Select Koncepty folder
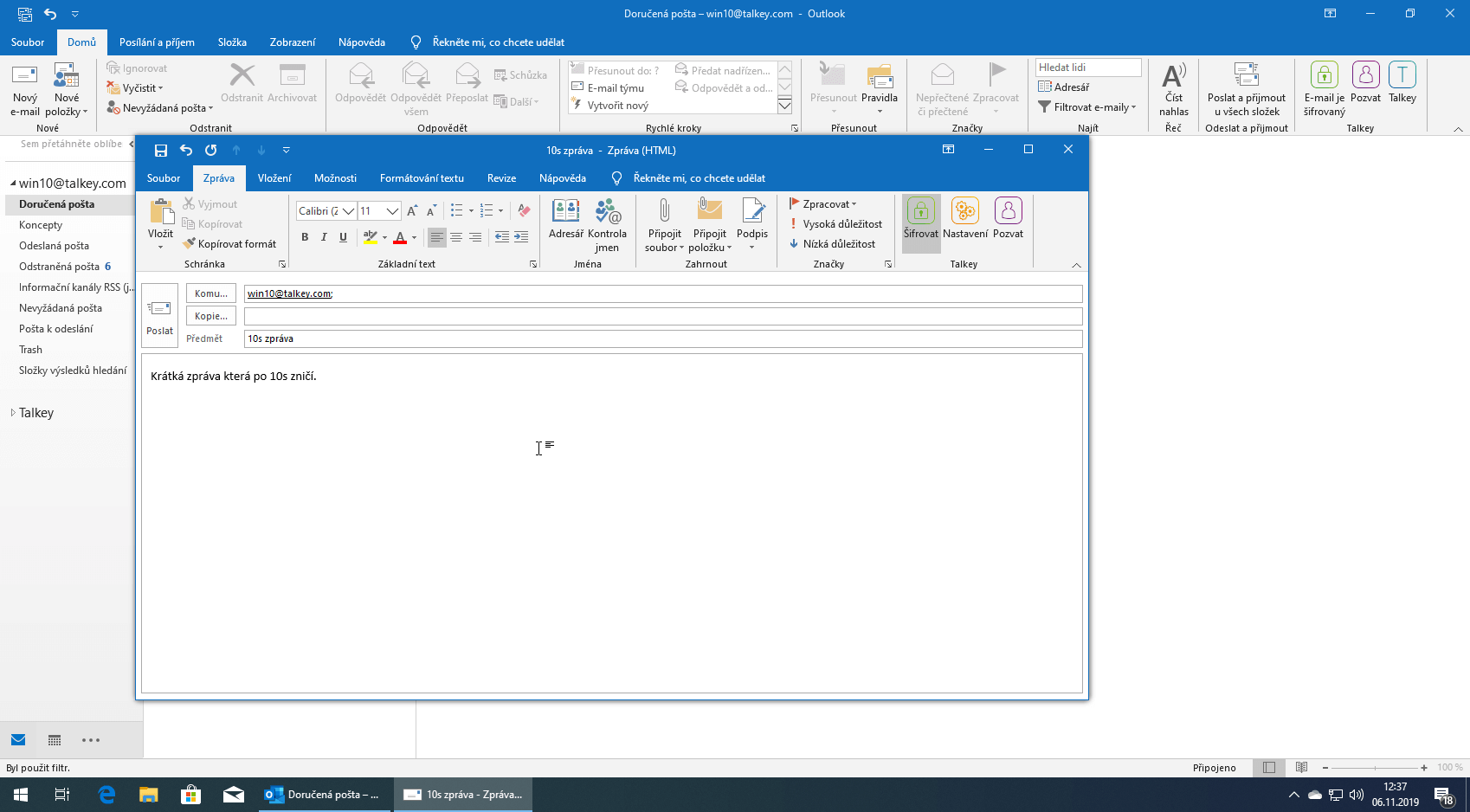This screenshot has width=1470, height=812. point(41,225)
